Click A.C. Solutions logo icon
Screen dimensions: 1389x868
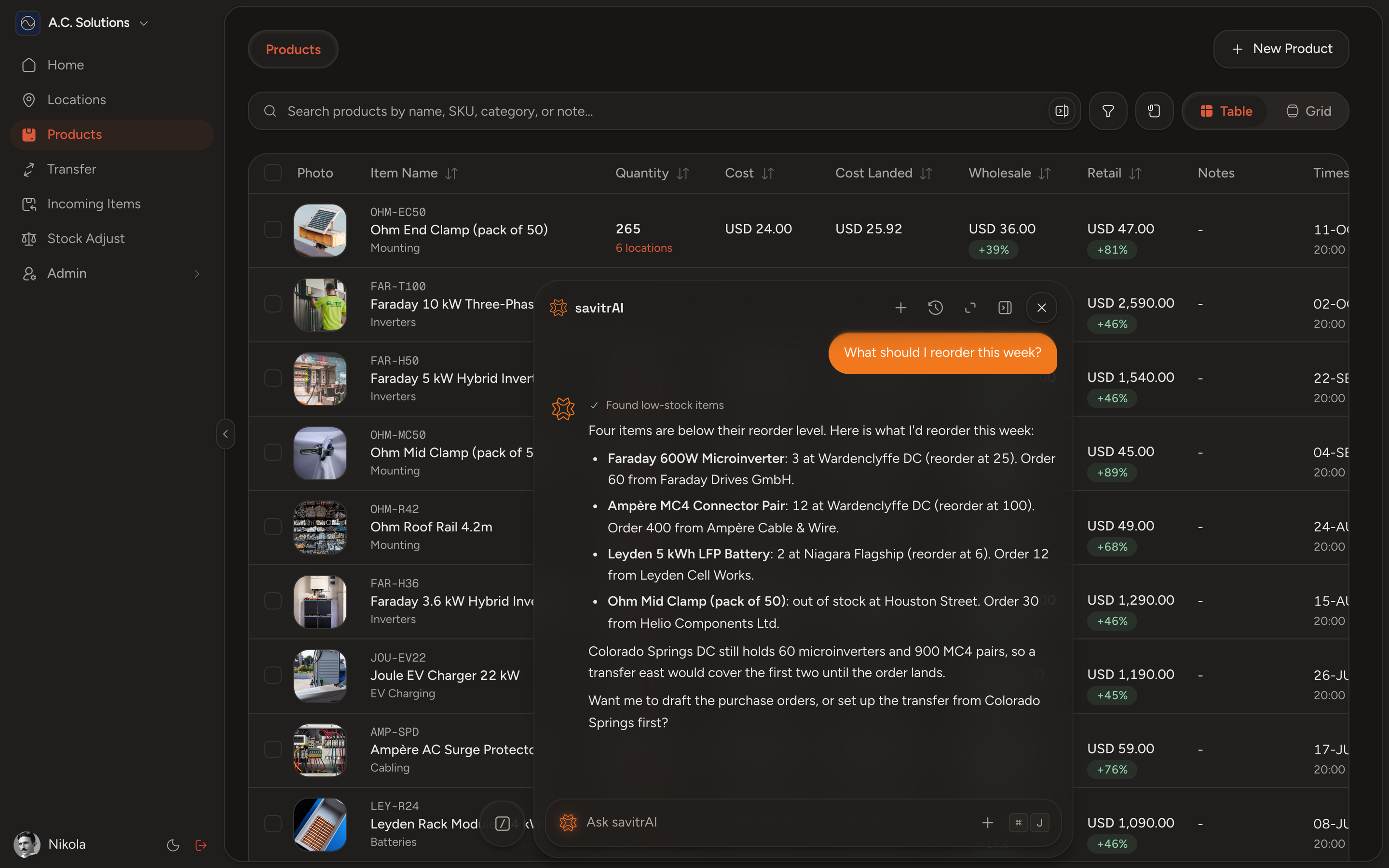[27, 23]
